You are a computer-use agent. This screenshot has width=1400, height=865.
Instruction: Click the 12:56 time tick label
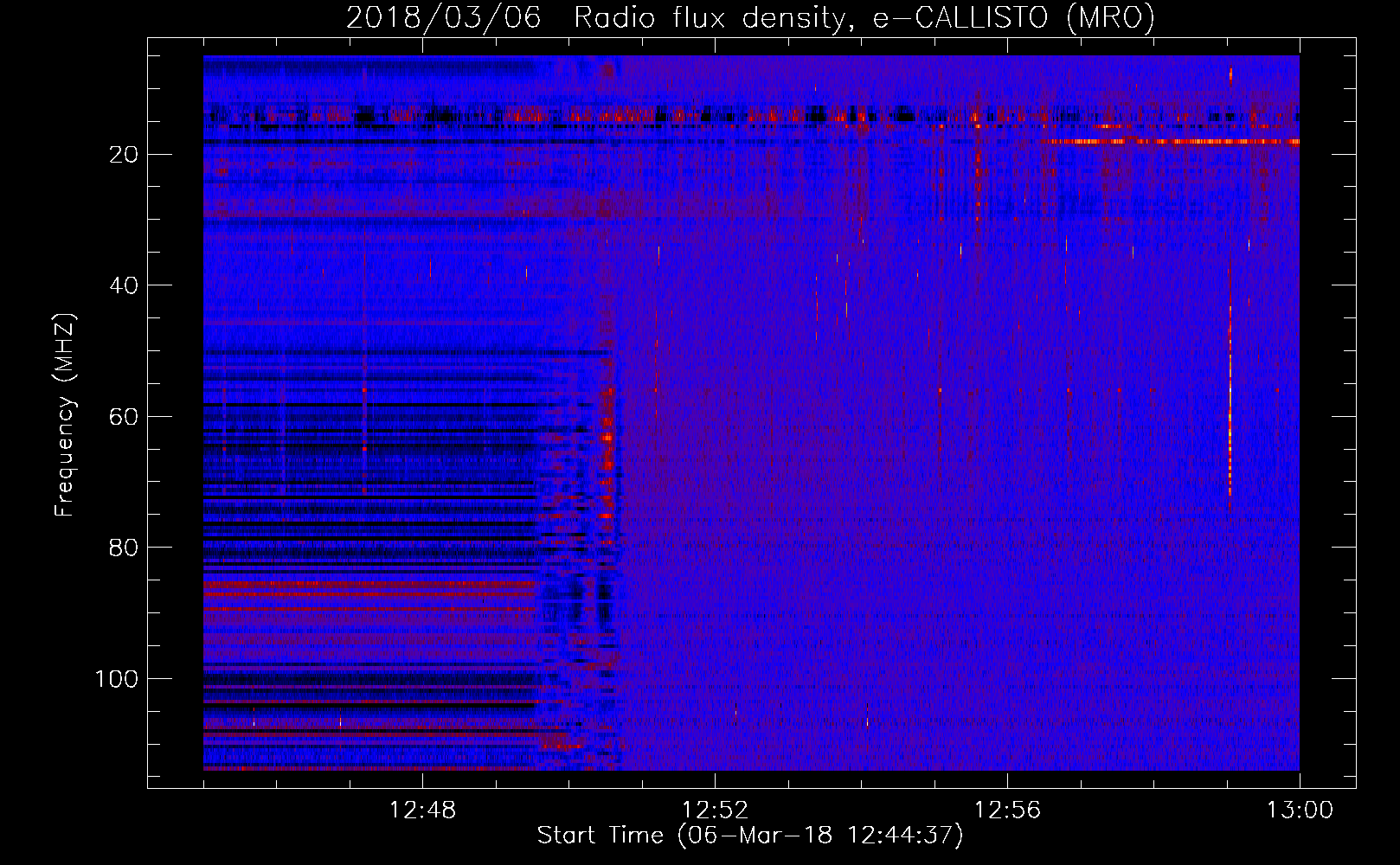pyautogui.click(x=1007, y=811)
